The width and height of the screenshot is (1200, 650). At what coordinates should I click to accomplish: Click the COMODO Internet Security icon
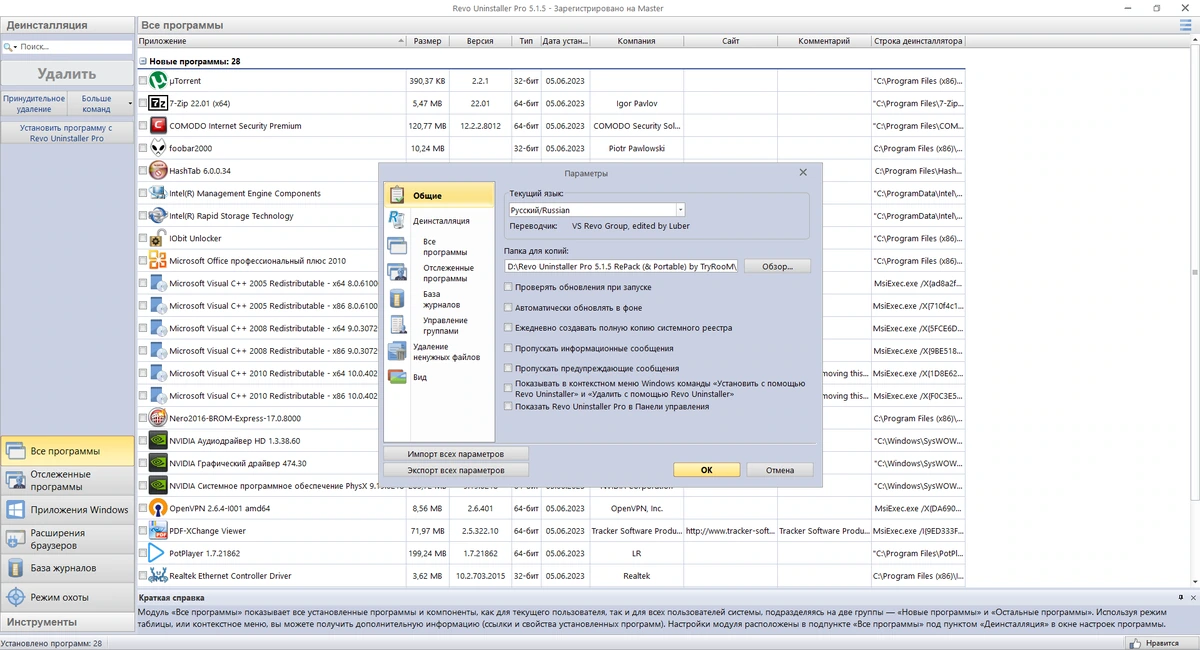(158, 126)
